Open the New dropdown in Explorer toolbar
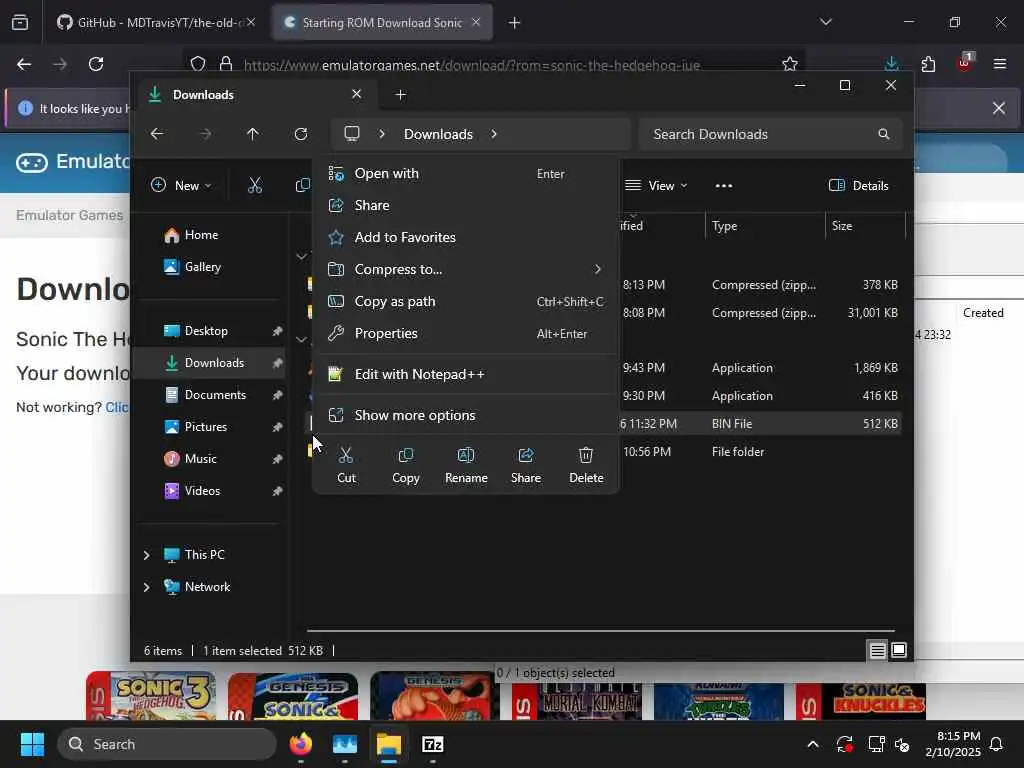 pos(181,186)
